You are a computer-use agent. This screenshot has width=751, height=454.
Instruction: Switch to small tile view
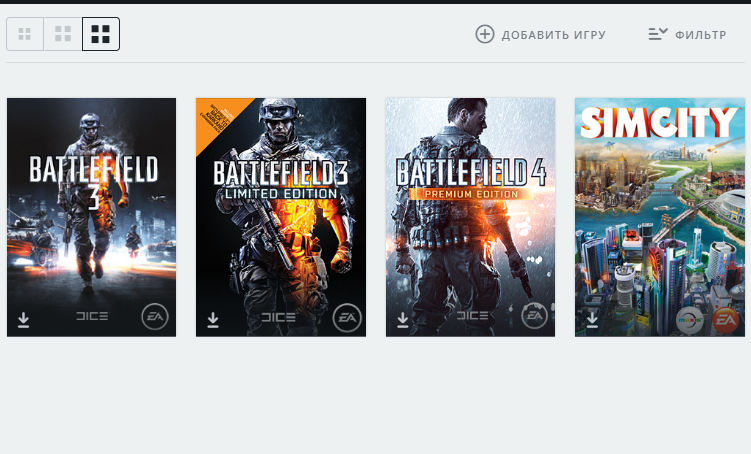pyautogui.click(x=24, y=34)
